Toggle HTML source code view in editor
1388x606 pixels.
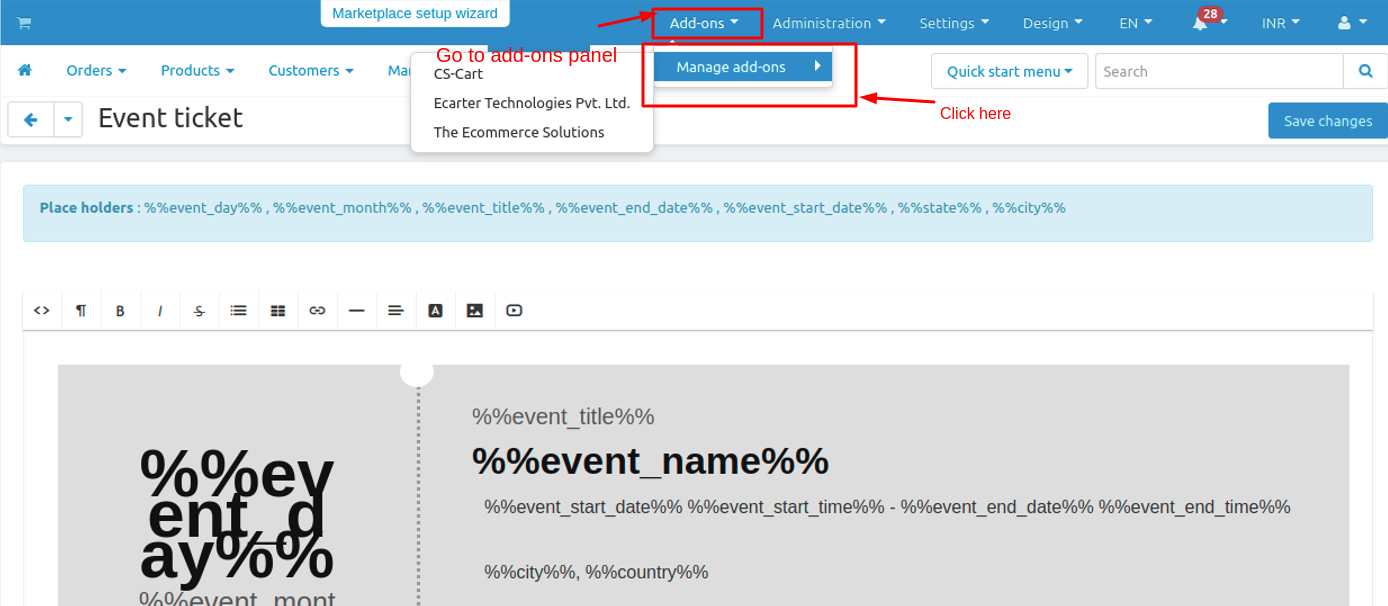tap(42, 311)
